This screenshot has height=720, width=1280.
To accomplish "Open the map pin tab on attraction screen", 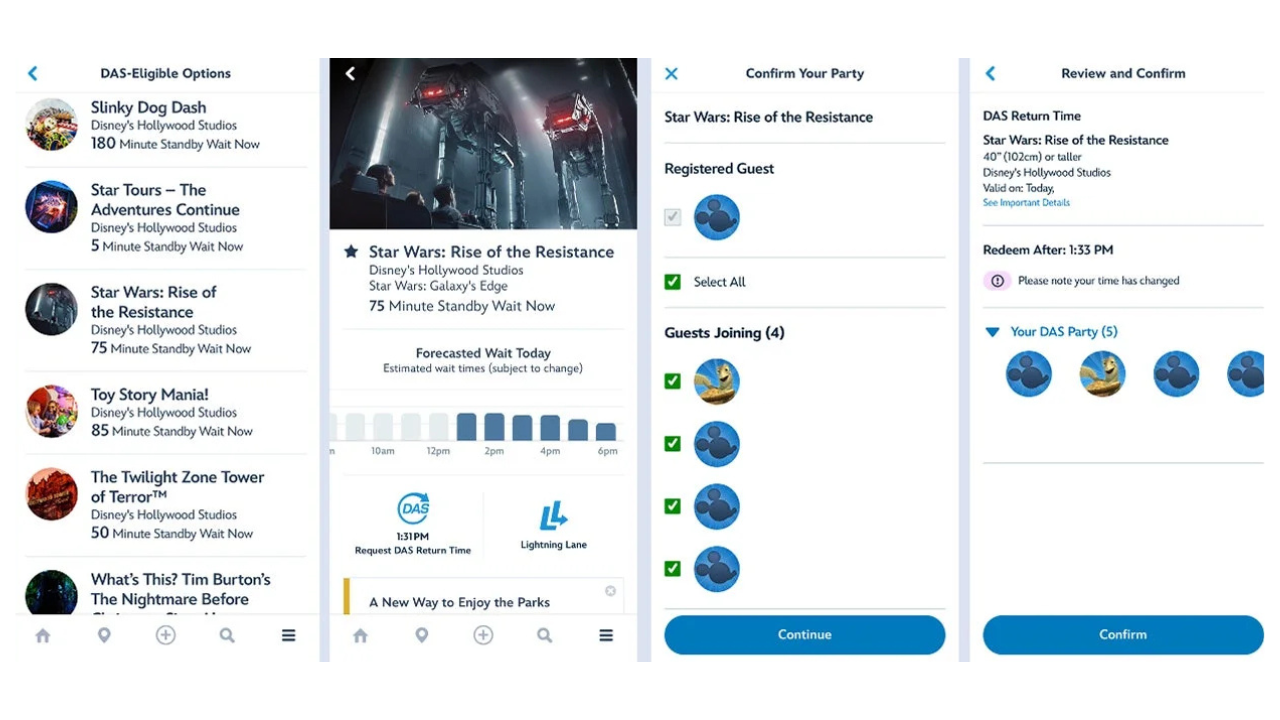I will tap(422, 635).
